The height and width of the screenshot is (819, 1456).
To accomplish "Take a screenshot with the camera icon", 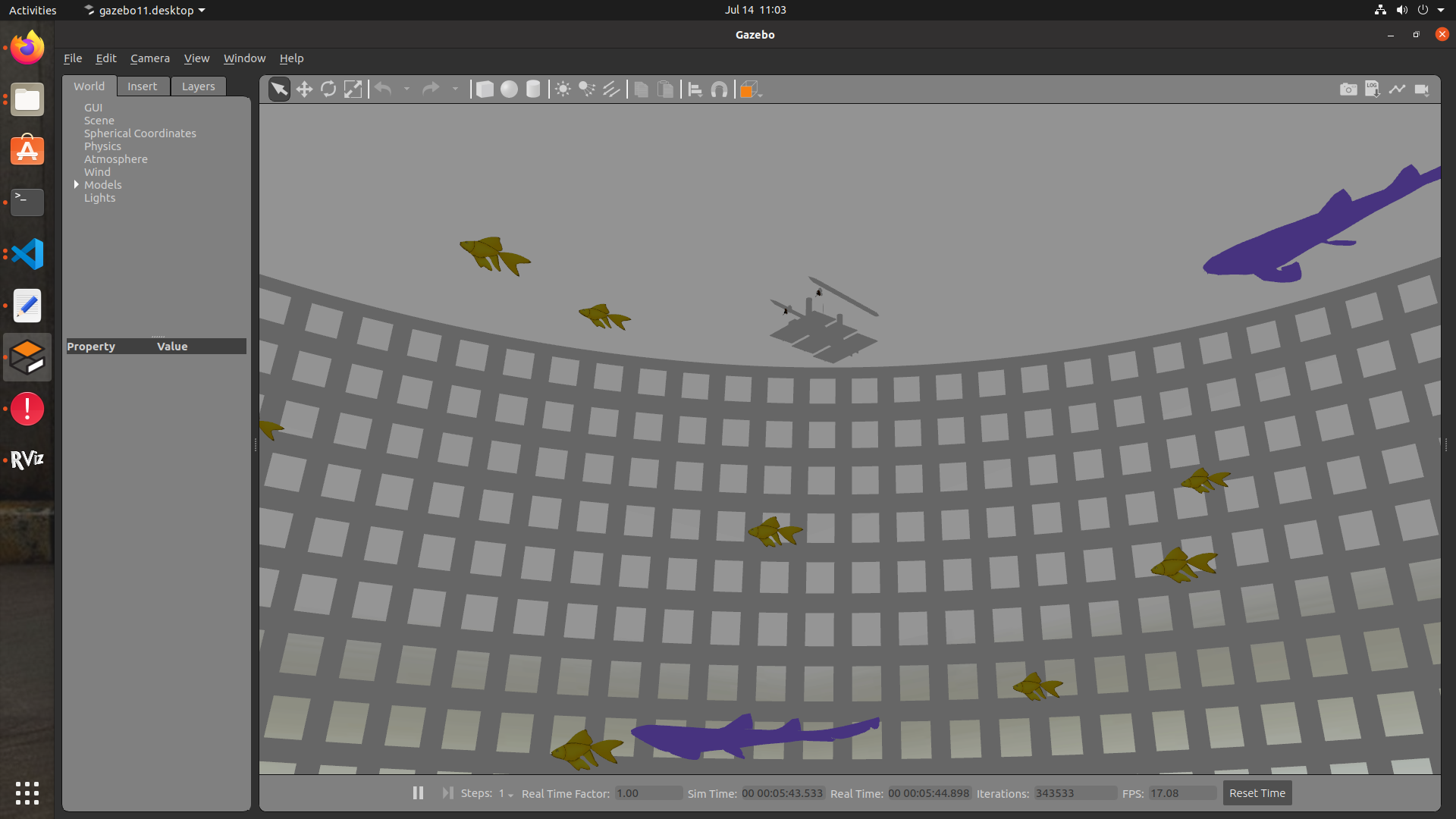I will coord(1349,89).
